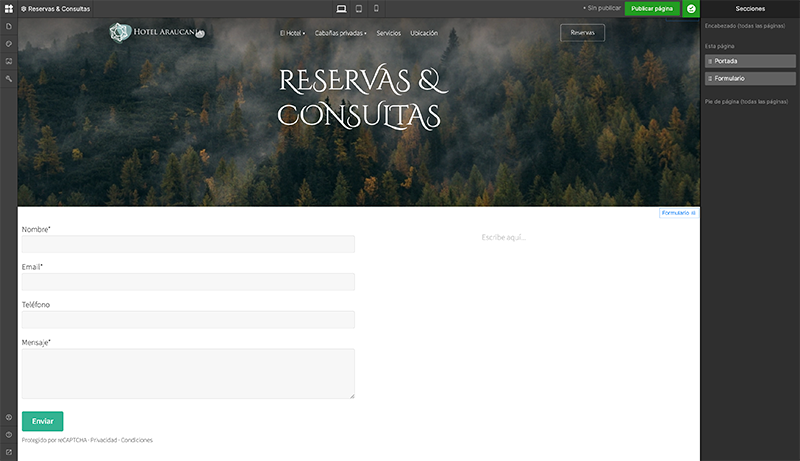The height and width of the screenshot is (461, 800).
Task: Click the green Enviar submit button
Action: click(42, 421)
